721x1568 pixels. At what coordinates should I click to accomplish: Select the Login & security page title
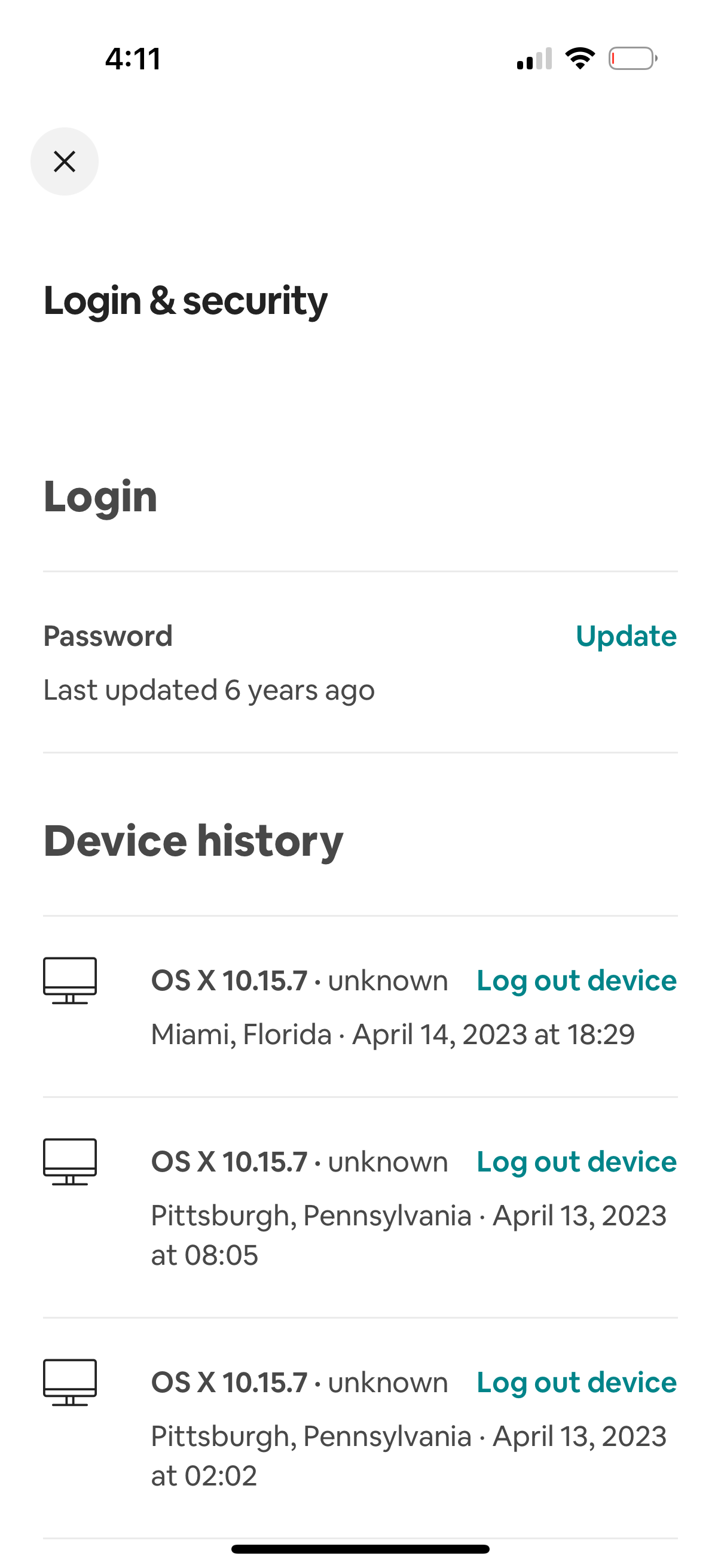click(185, 300)
